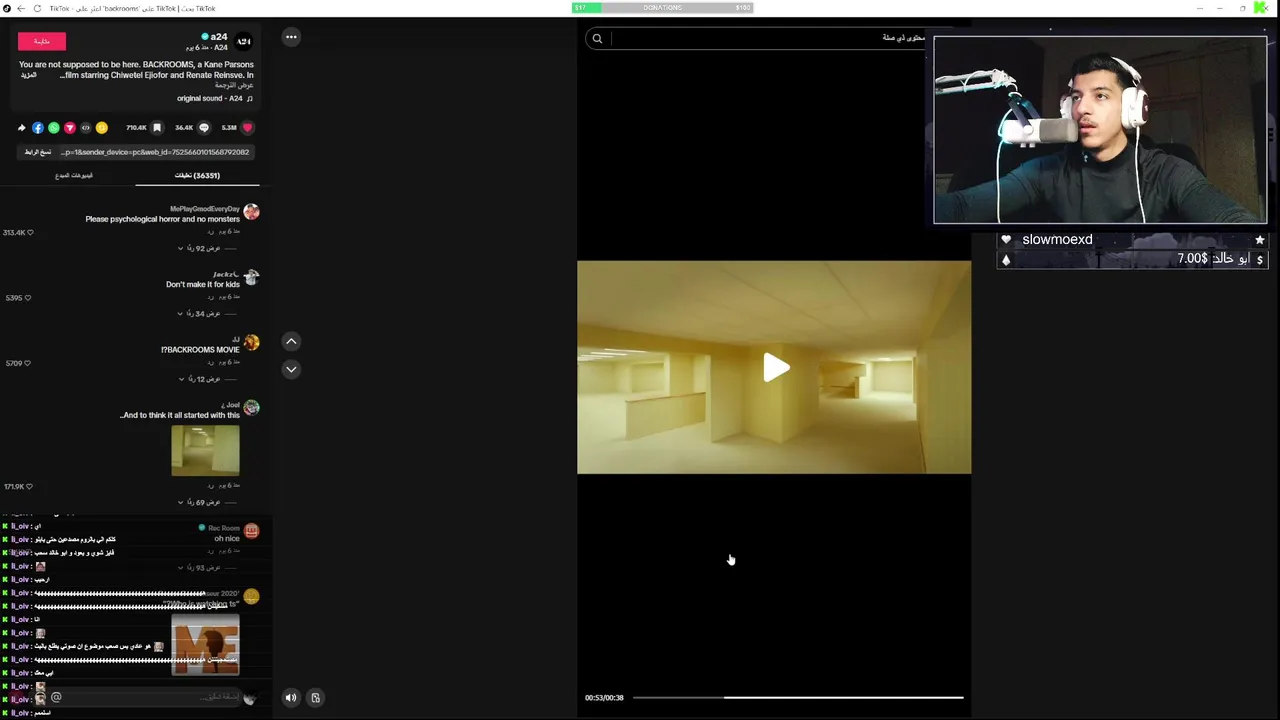This screenshot has height=720, width=1280.
Task: Click the copy link button
Action: [38, 152]
